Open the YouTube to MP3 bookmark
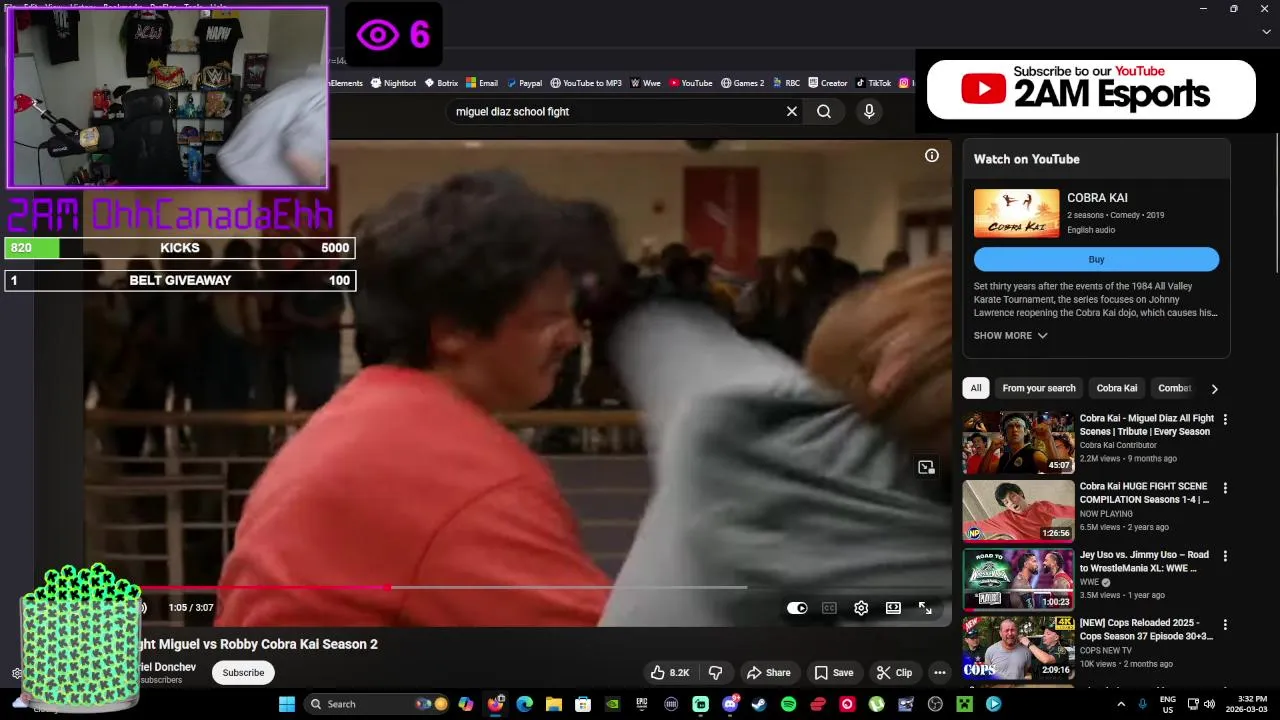 pyautogui.click(x=586, y=83)
